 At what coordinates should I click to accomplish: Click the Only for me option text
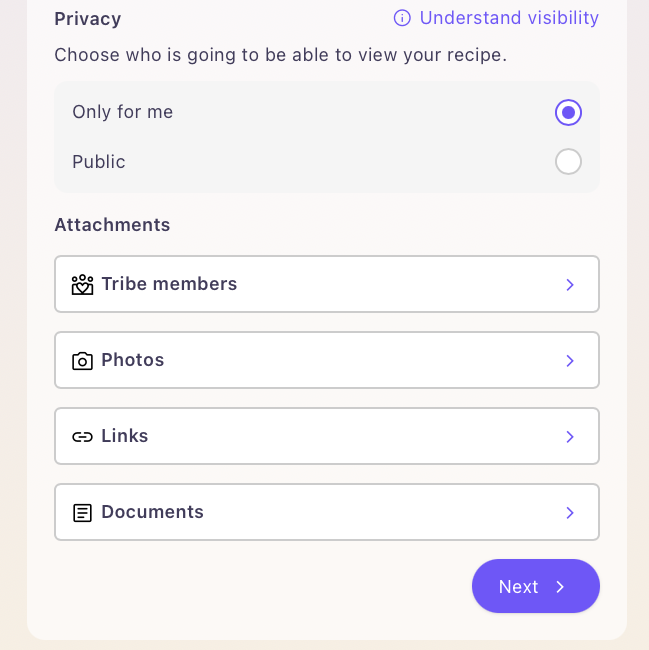click(122, 112)
